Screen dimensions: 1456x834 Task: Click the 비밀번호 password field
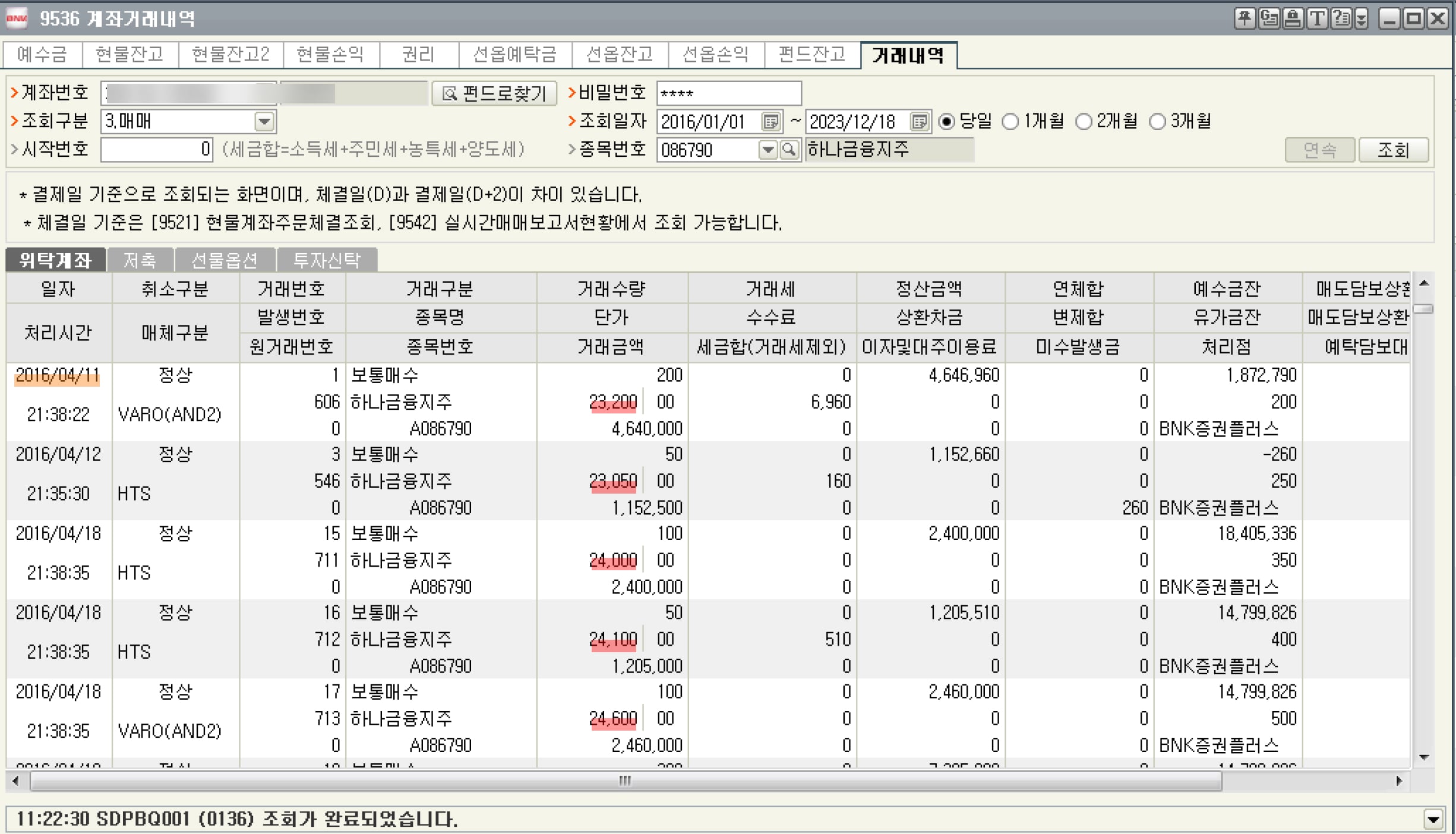729,93
